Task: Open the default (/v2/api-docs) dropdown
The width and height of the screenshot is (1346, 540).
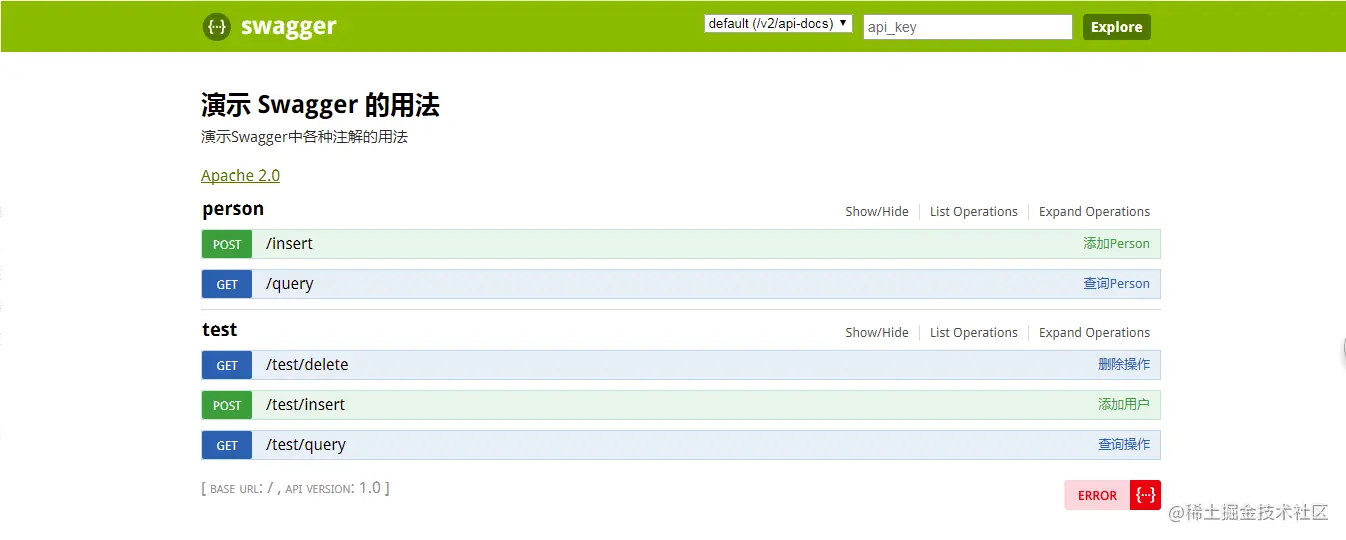Action: [x=778, y=23]
